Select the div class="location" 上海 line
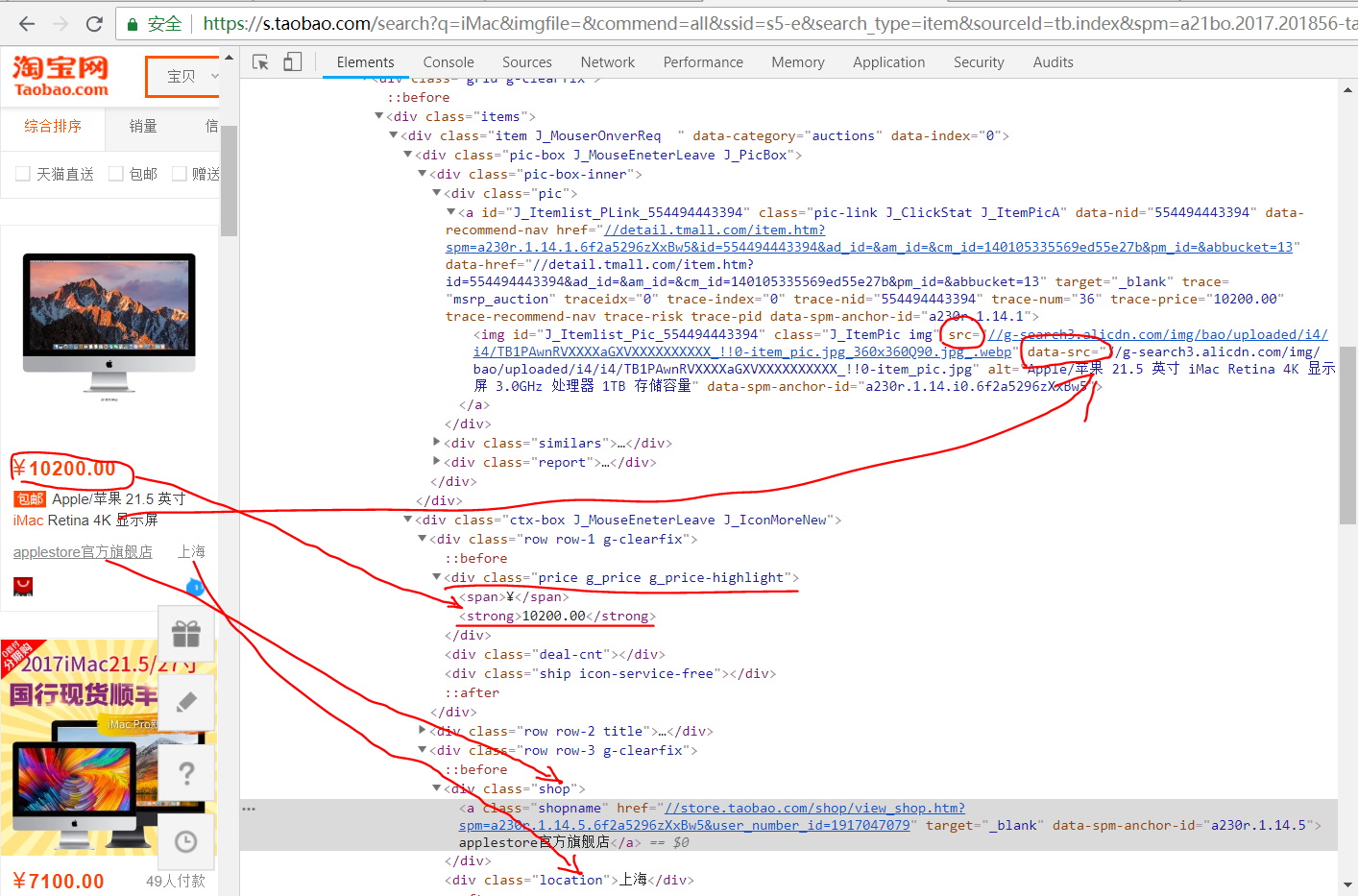 click(x=569, y=880)
